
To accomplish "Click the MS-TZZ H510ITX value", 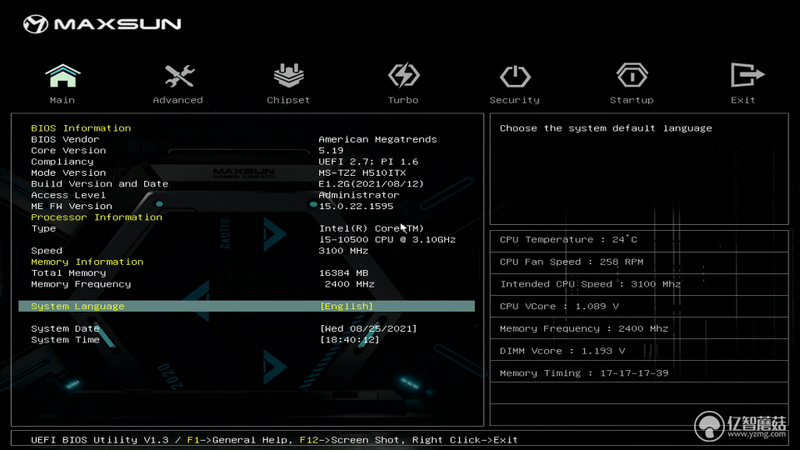I will [362, 173].
